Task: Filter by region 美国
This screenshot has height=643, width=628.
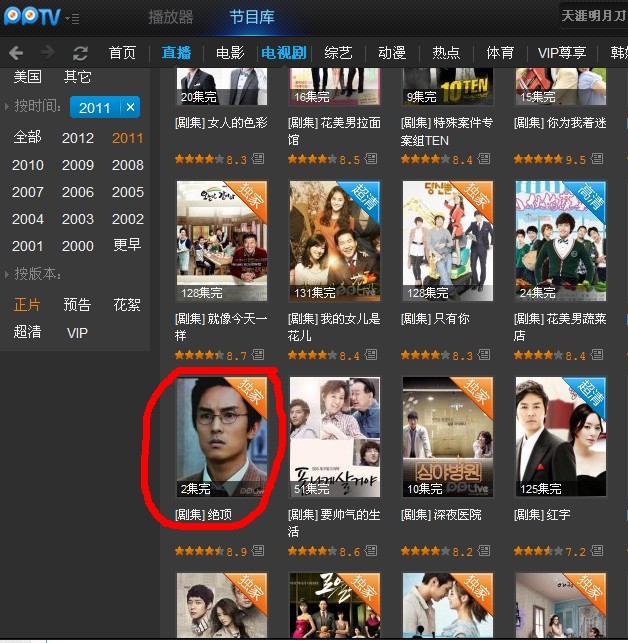Action: (x=27, y=77)
